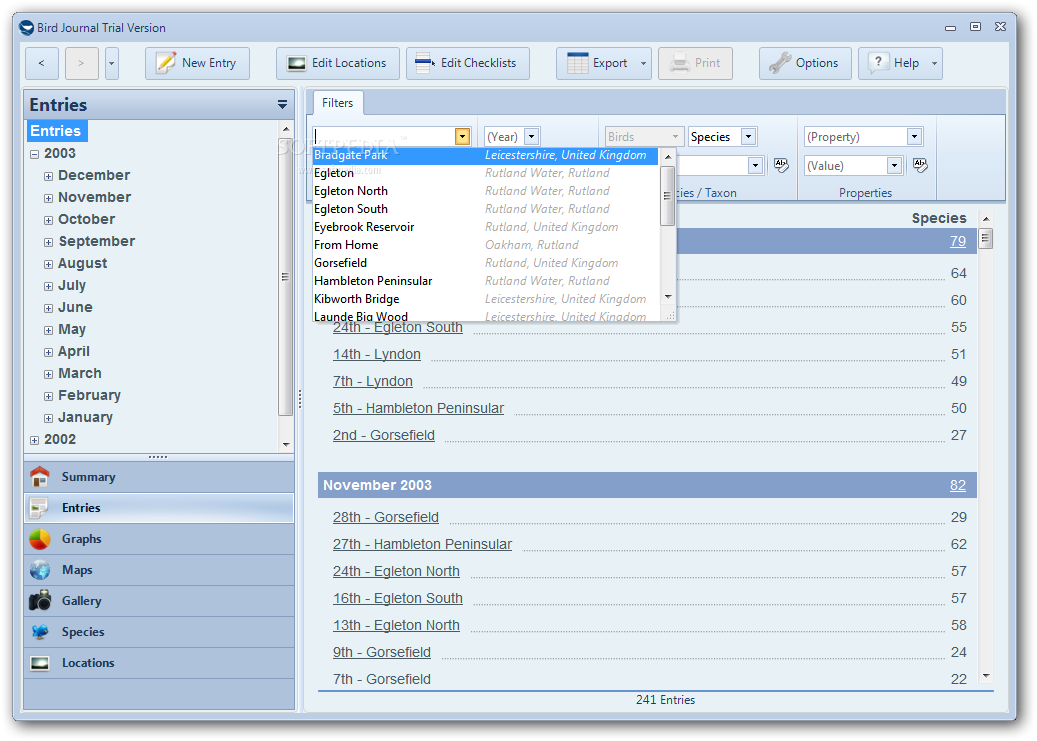Open Options
Screen dimensions: 1037x741
(x=805, y=64)
